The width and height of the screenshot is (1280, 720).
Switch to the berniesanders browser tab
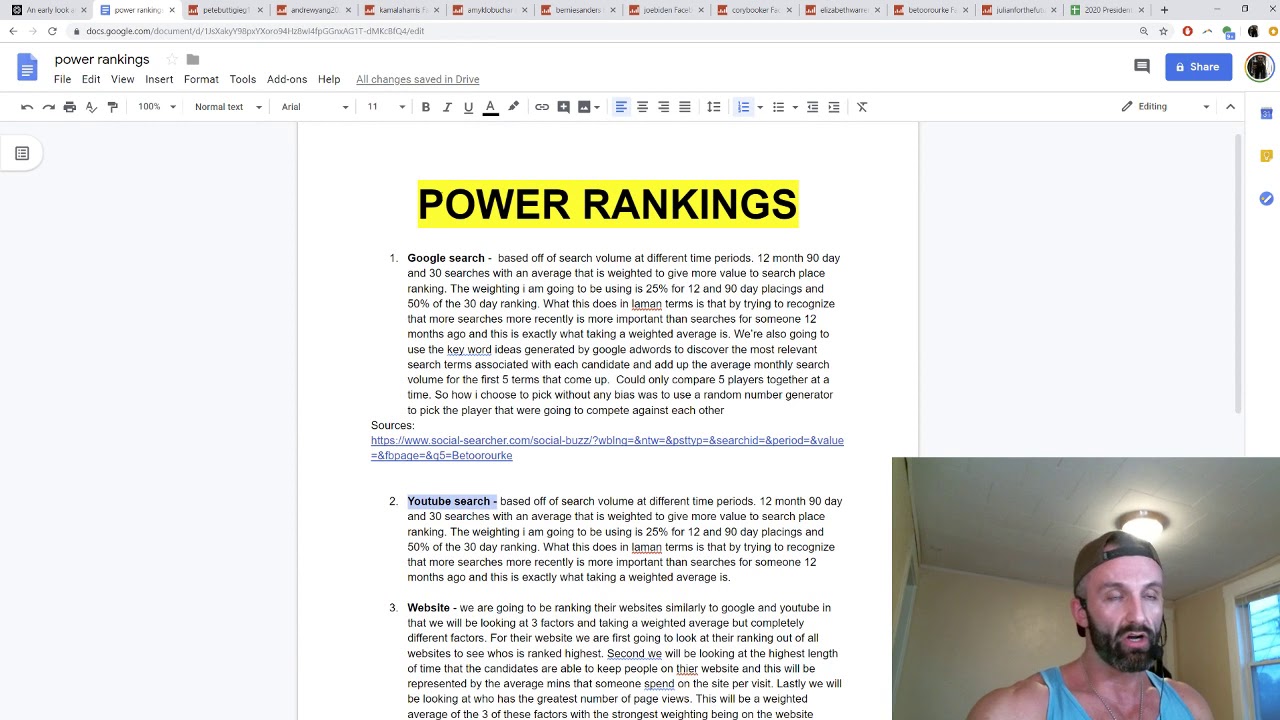(x=576, y=10)
